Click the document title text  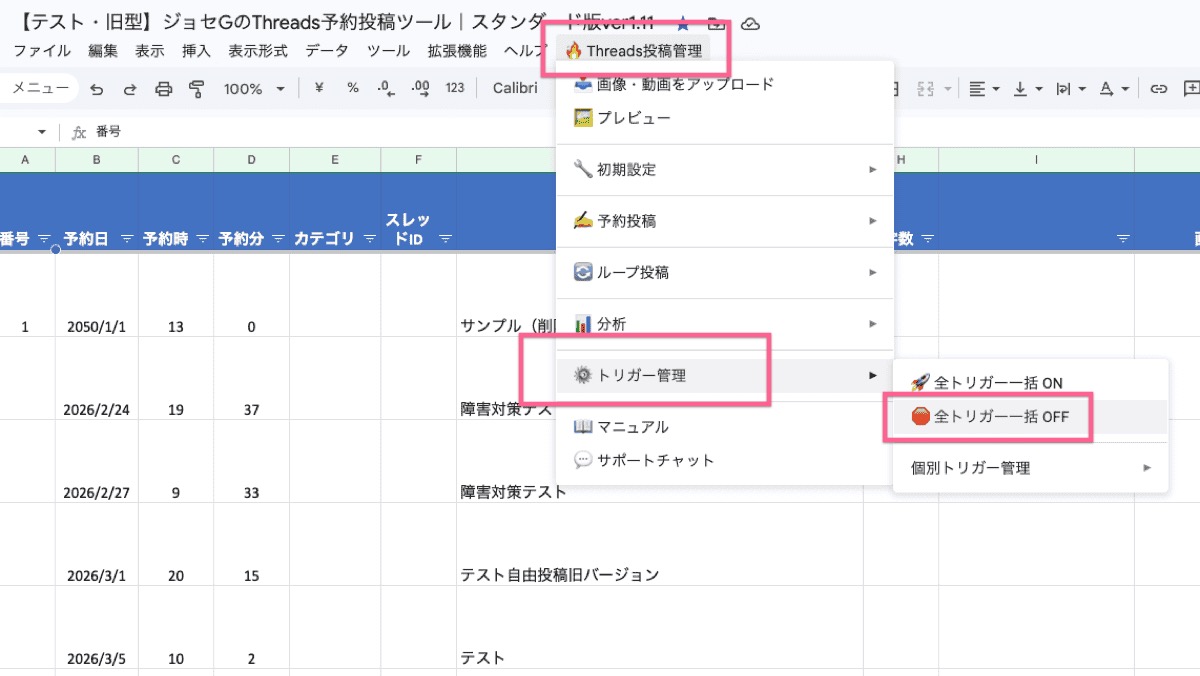336,23
